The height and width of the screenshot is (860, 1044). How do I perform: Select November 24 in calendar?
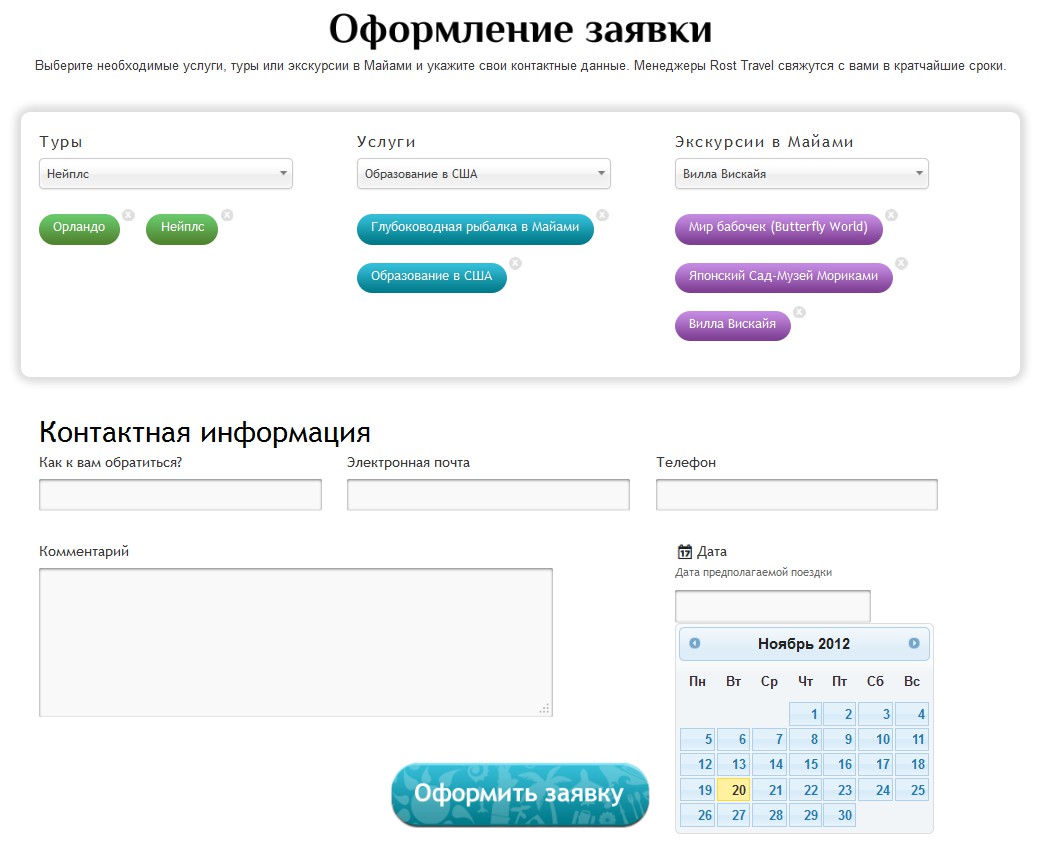[876, 790]
